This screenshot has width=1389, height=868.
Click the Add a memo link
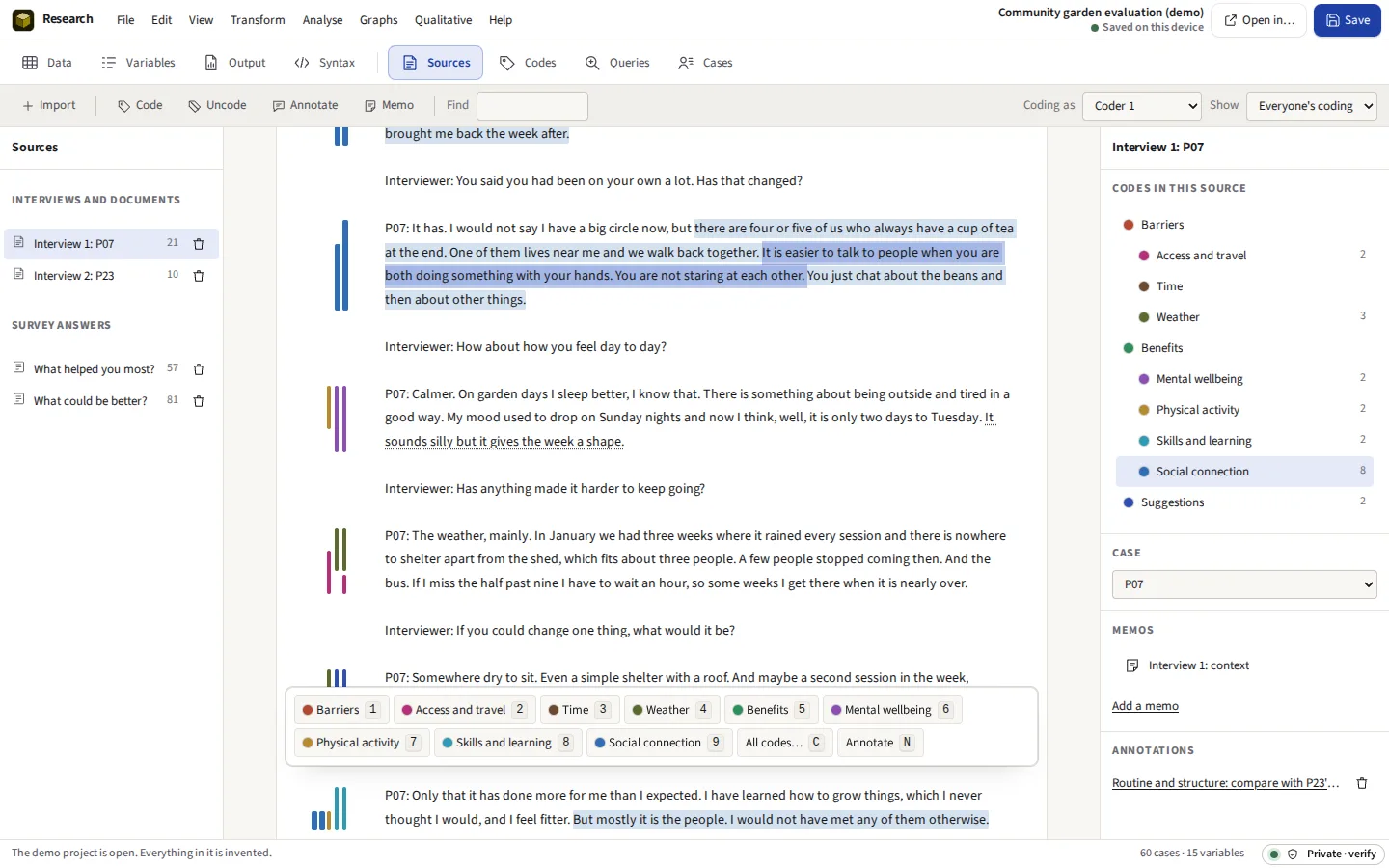[x=1145, y=706]
